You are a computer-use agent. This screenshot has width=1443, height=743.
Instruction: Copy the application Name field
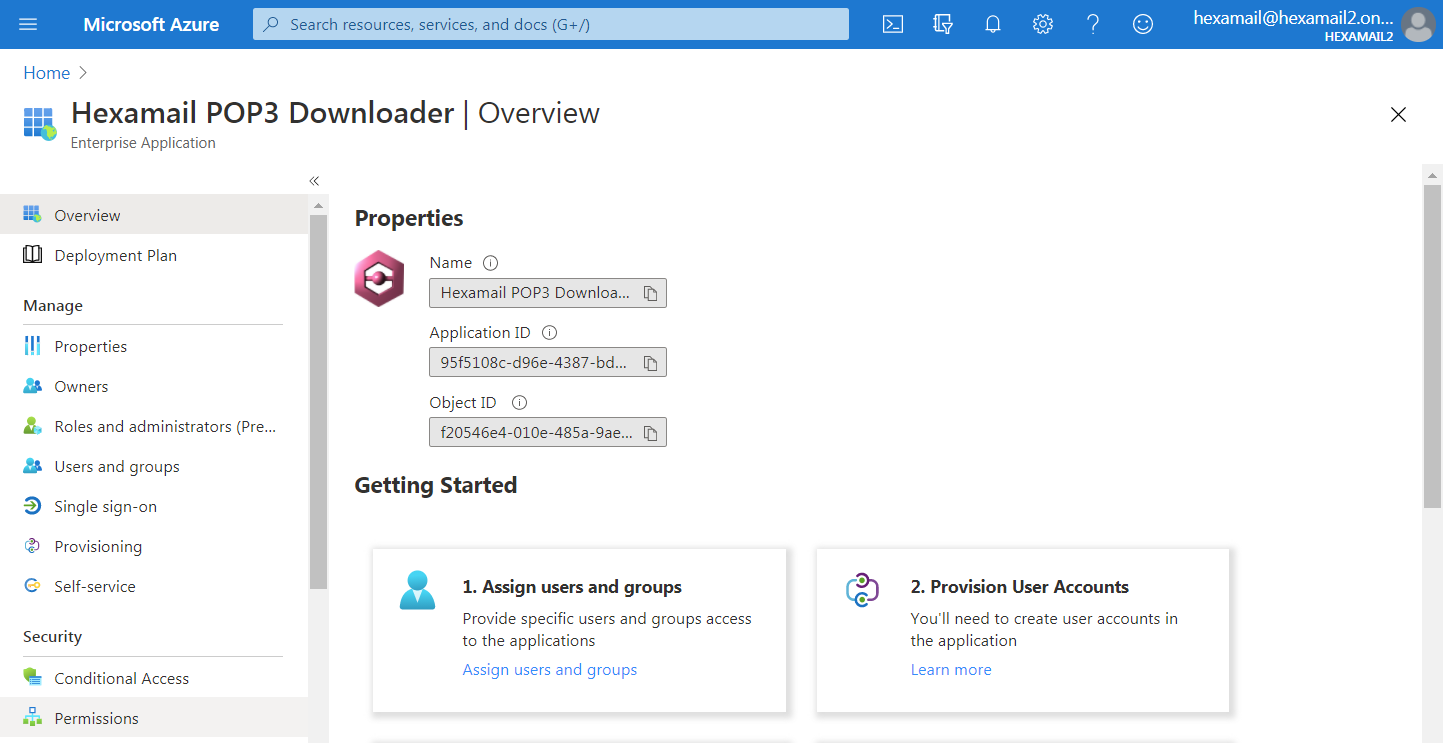point(650,293)
